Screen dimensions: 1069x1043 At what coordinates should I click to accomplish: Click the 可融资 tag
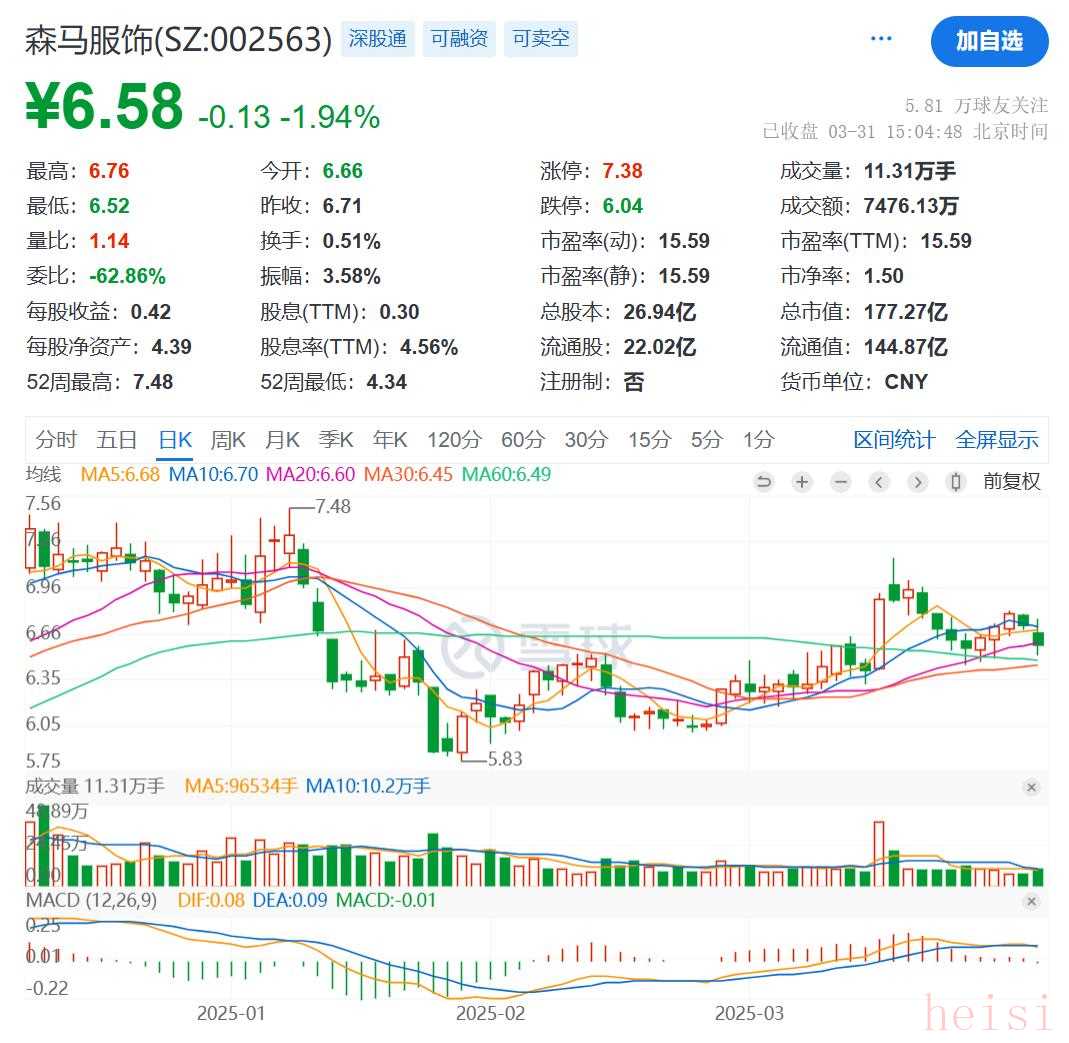[459, 38]
